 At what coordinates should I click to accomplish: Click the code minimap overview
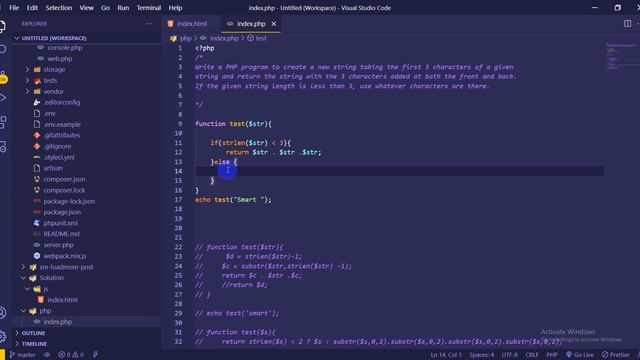(x=620, y=56)
